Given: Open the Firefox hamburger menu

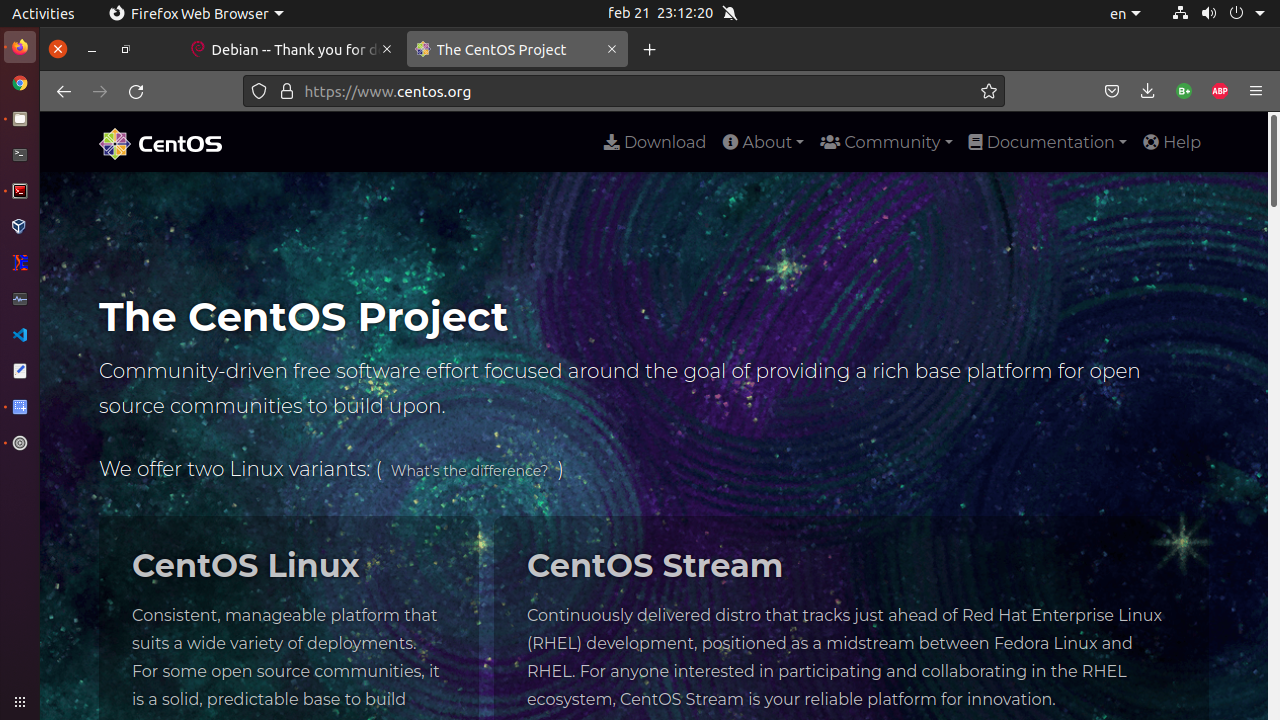Looking at the screenshot, I should pyautogui.click(x=1256, y=91).
